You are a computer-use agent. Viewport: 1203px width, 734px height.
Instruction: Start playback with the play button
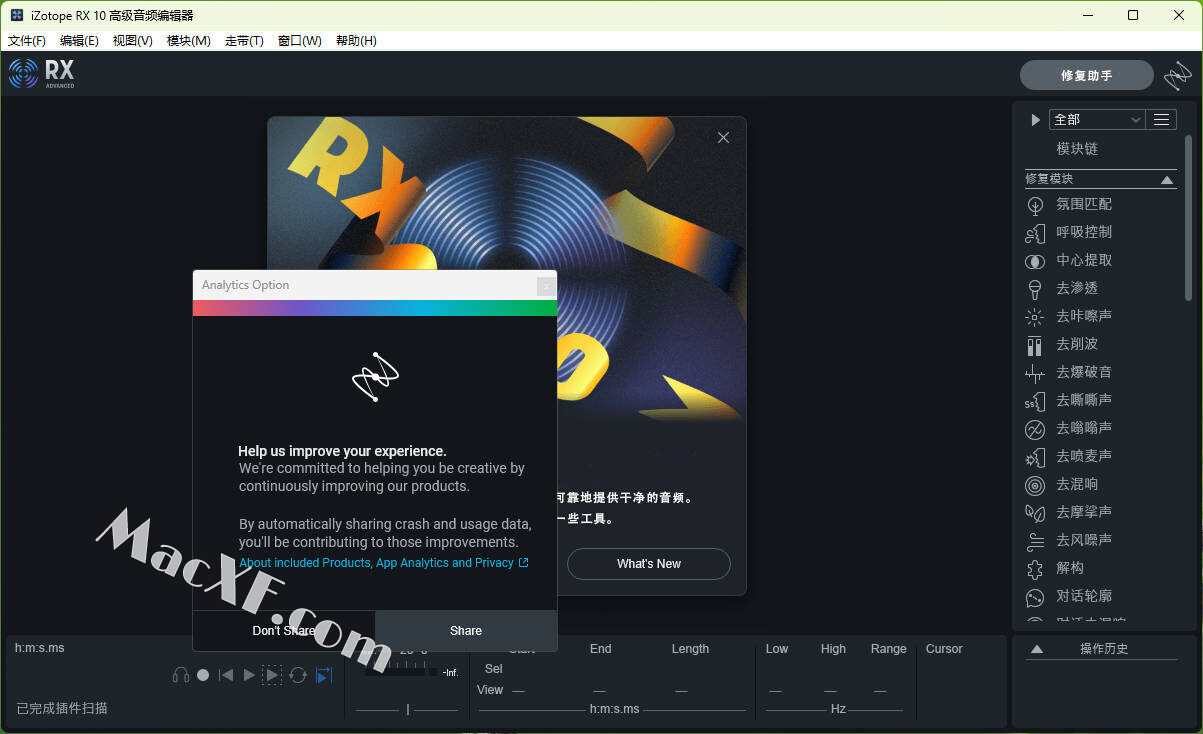pos(249,675)
